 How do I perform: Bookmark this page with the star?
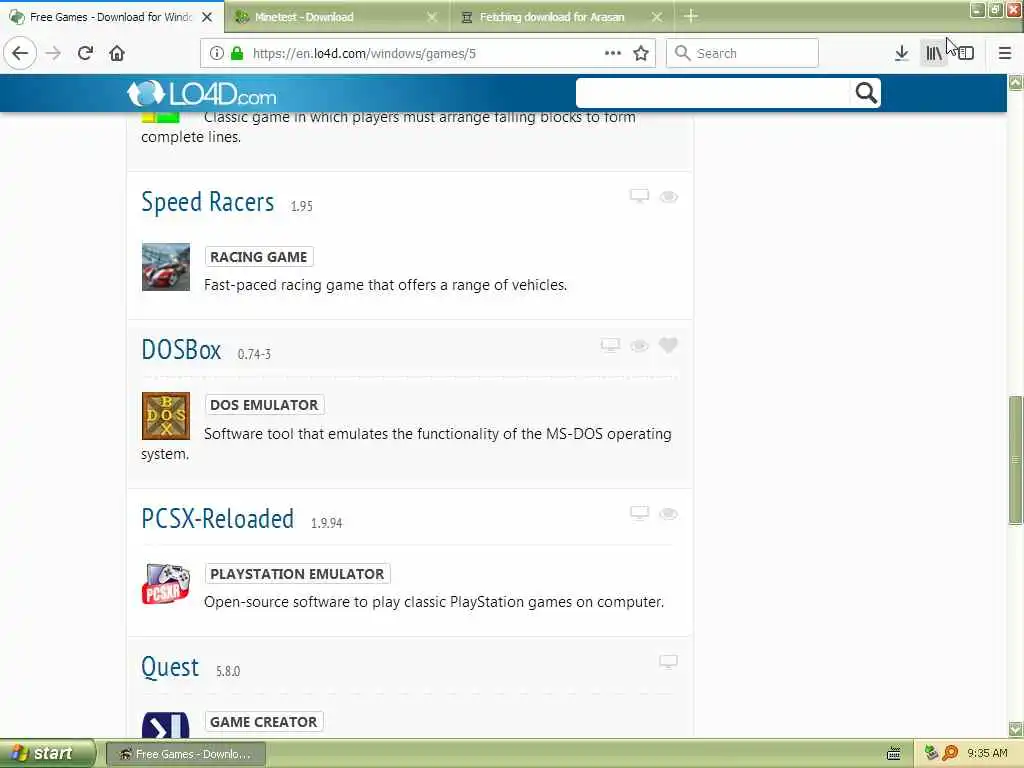click(x=641, y=53)
